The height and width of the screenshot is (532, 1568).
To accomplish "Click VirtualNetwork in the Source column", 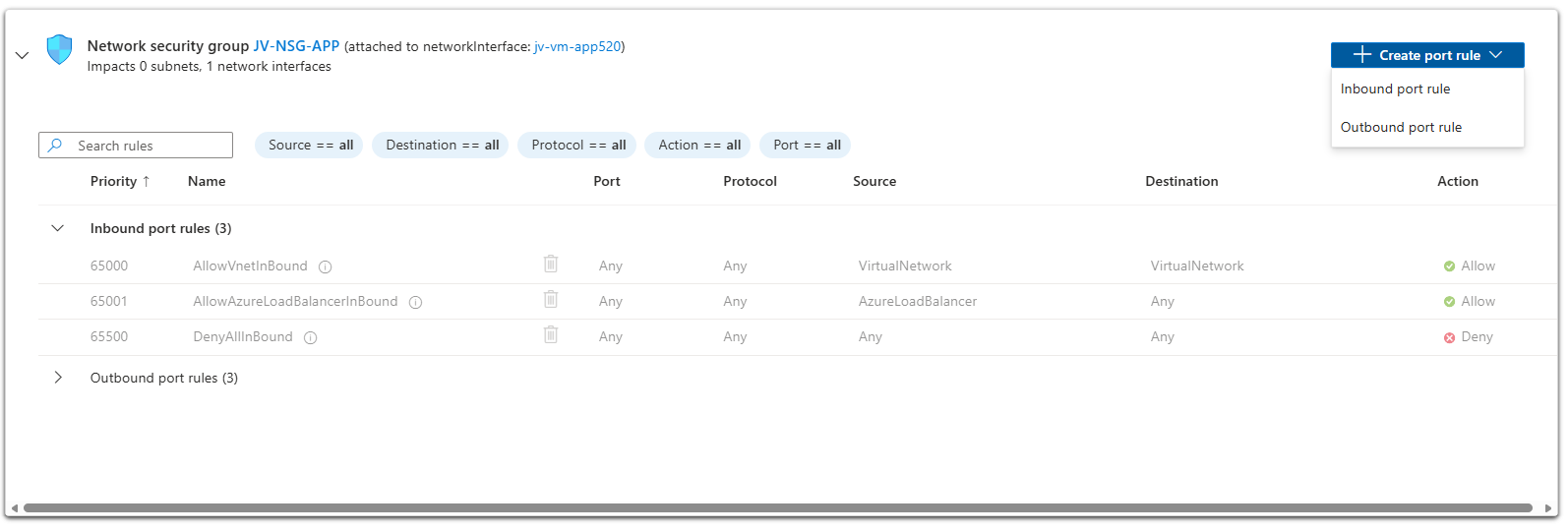I will (905, 266).
